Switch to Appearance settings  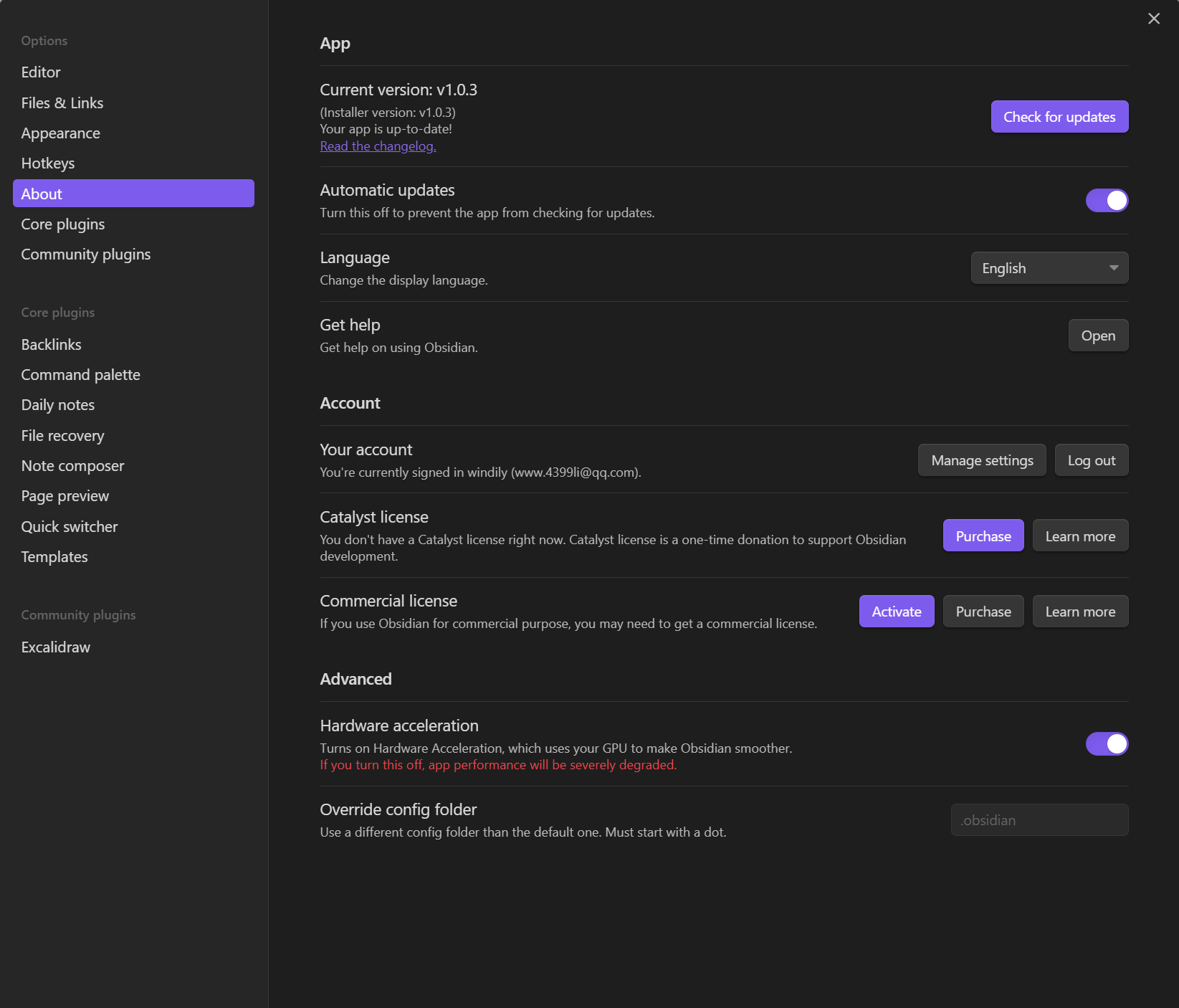61,133
